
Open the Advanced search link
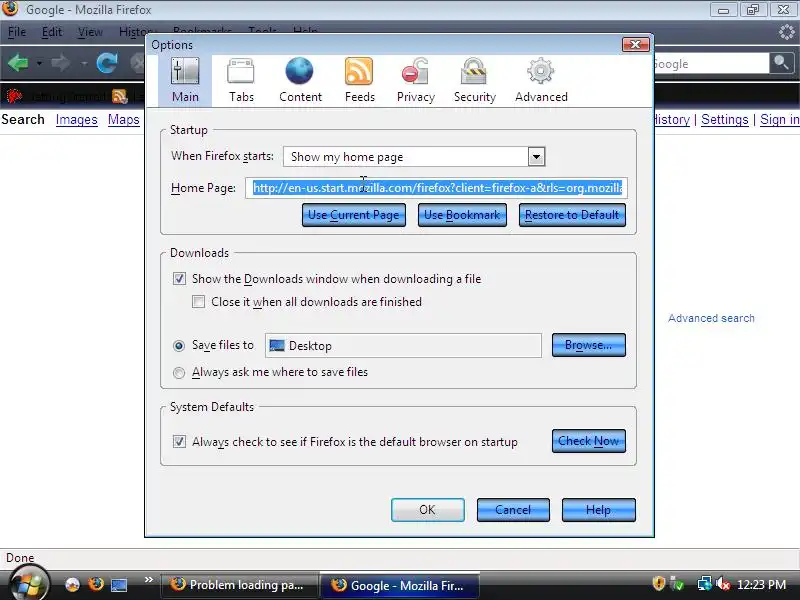(711, 318)
